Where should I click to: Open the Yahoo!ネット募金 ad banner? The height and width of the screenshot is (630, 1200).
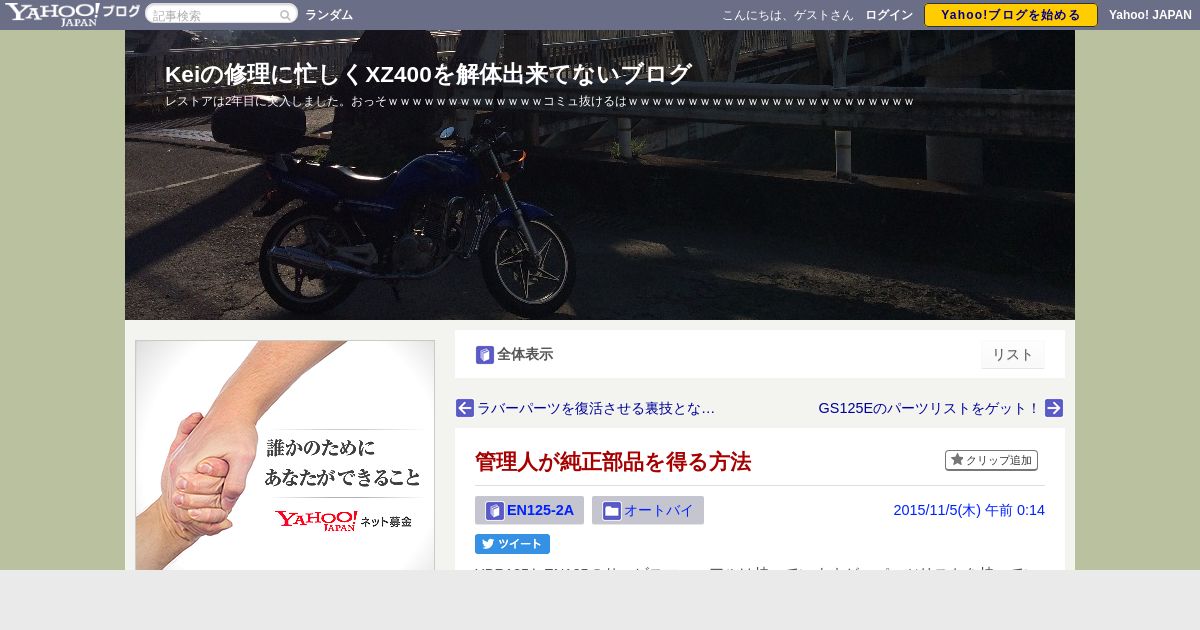(x=285, y=455)
